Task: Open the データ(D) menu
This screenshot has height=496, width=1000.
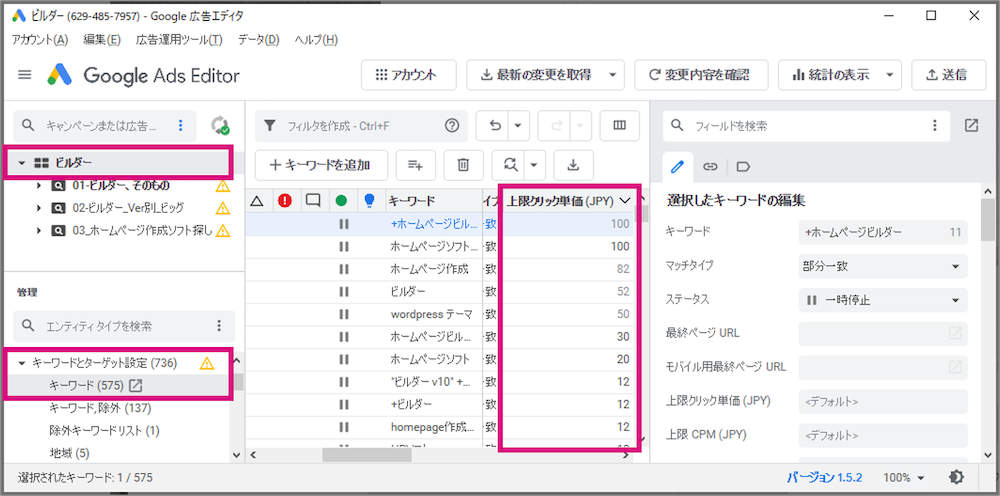Action: coord(259,40)
